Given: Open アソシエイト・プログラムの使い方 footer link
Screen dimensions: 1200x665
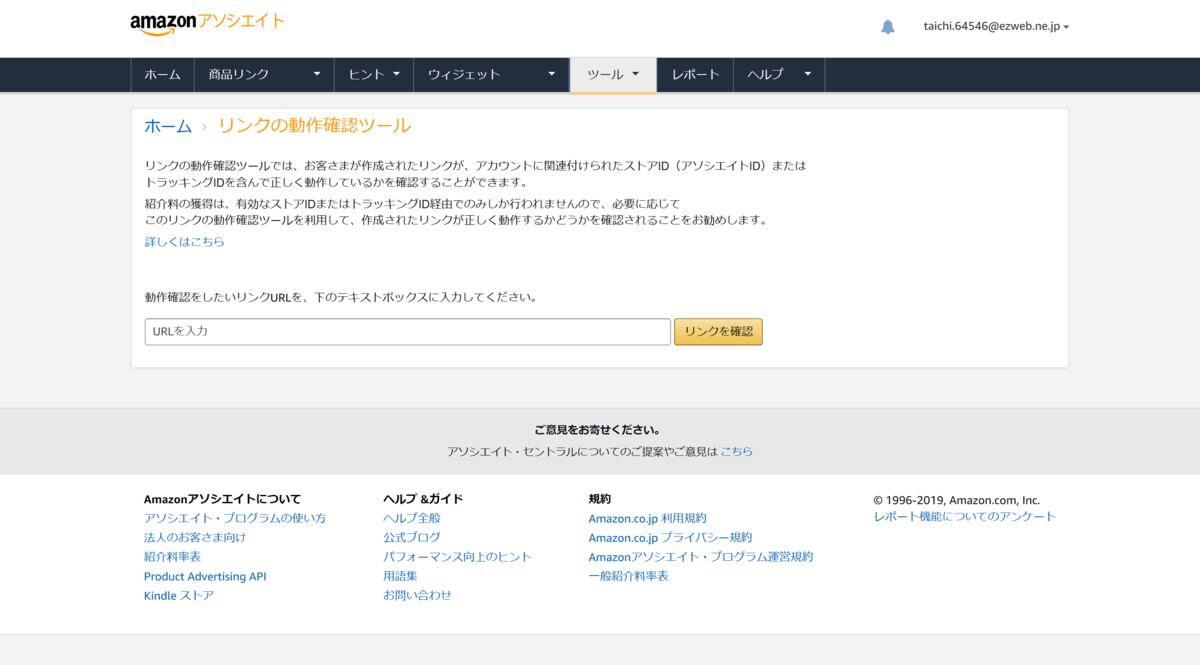Looking at the screenshot, I should point(235,518).
